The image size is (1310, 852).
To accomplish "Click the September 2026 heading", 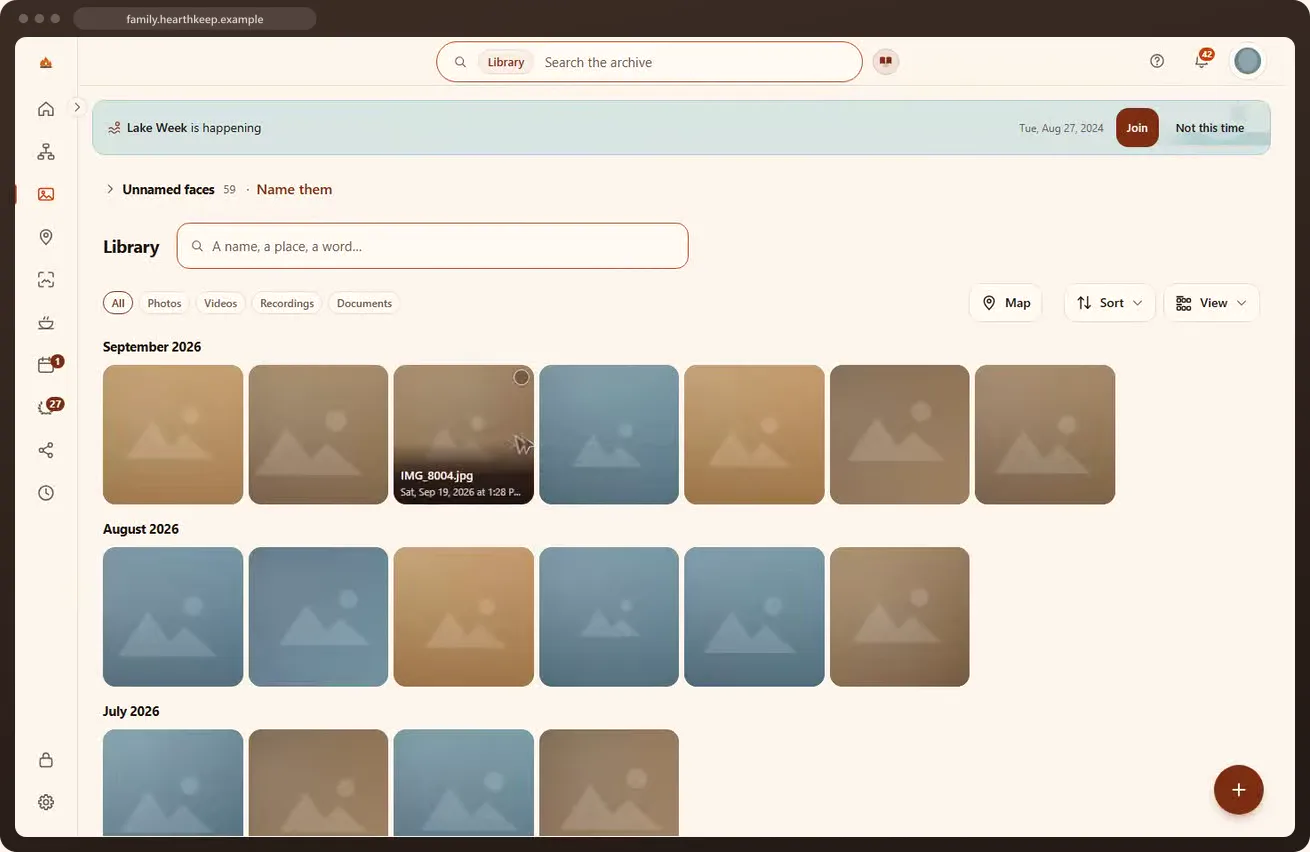I will 152,347.
